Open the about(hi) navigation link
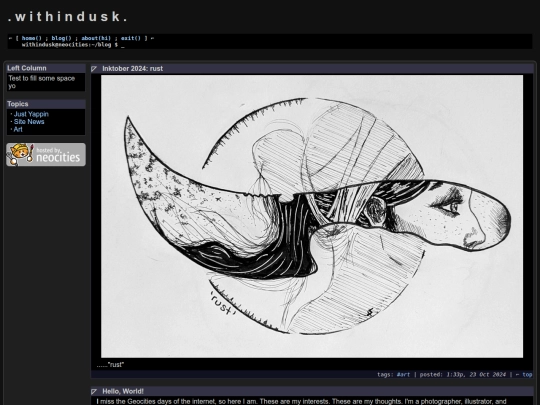 point(96,38)
